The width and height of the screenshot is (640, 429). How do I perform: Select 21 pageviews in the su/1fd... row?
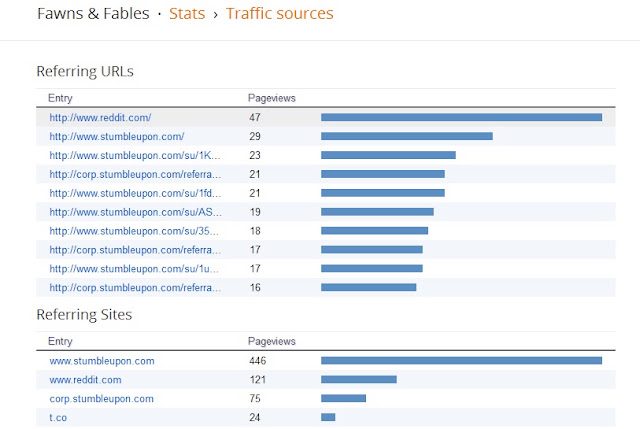click(255, 193)
